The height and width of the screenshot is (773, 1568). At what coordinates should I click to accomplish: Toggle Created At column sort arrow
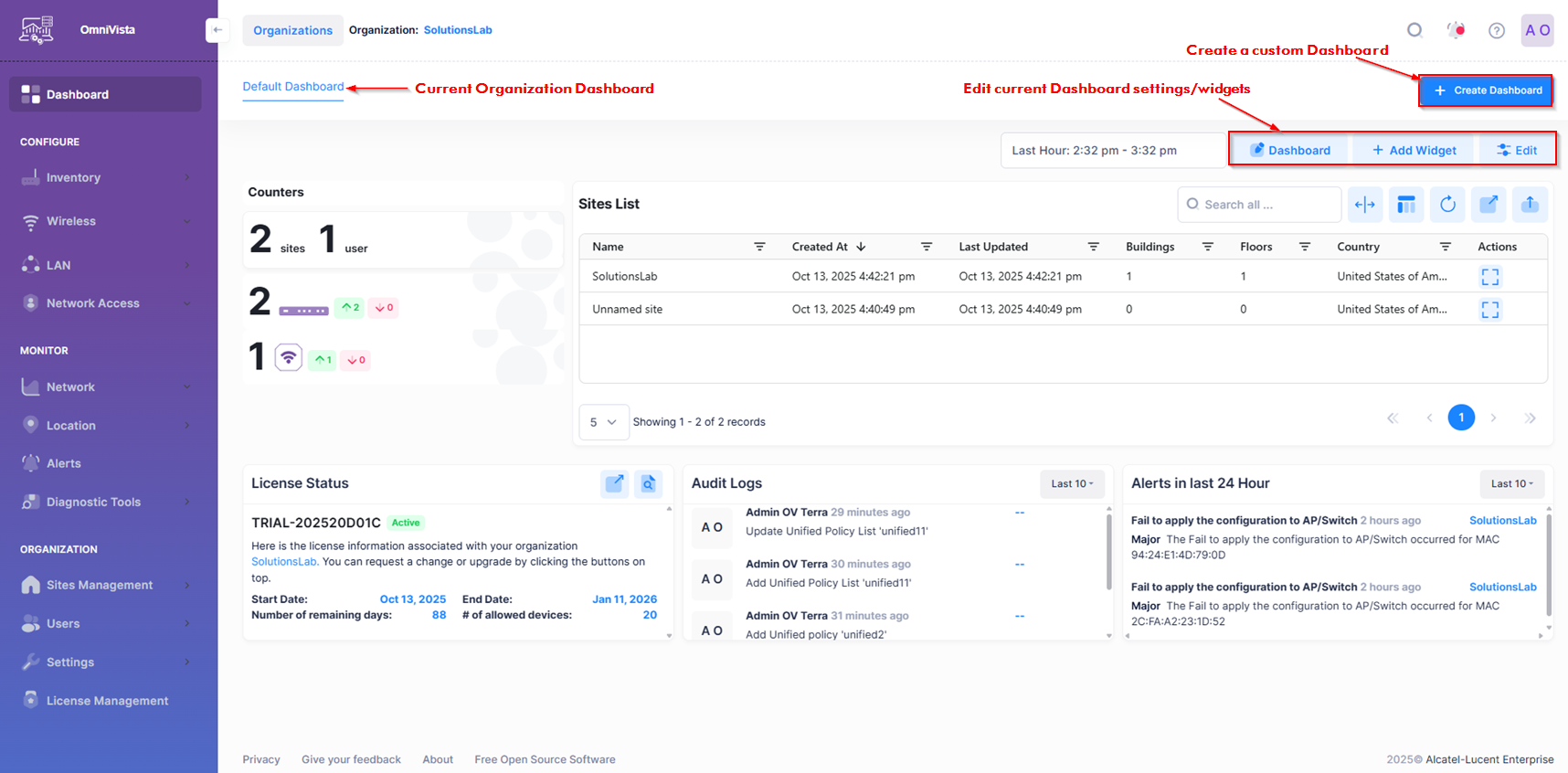(861, 247)
